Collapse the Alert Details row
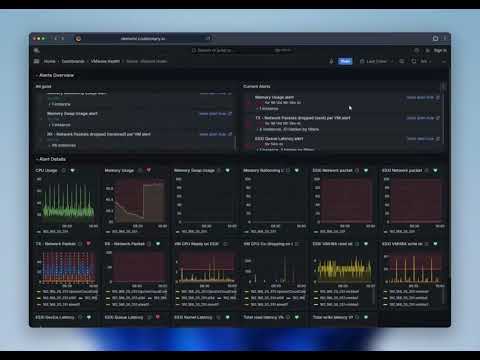The width and height of the screenshot is (480, 360). pyautogui.click(x=51, y=159)
